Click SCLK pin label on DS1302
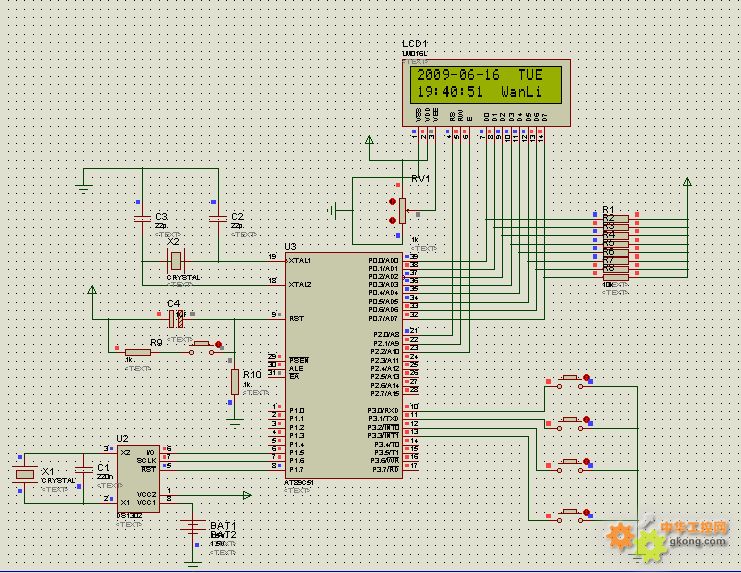Viewport: 741px width, 573px height. click(146, 461)
